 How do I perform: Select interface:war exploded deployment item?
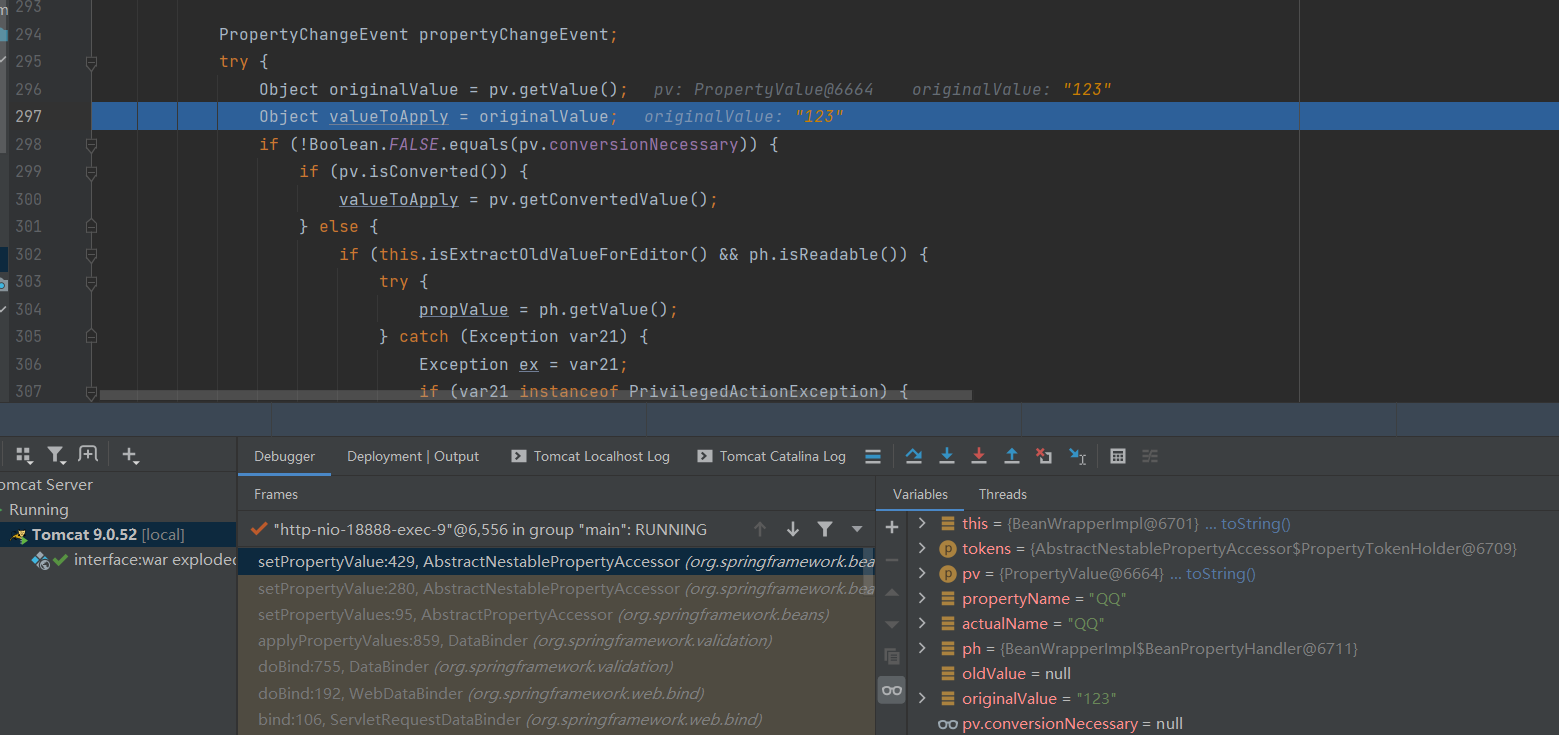pos(155,559)
